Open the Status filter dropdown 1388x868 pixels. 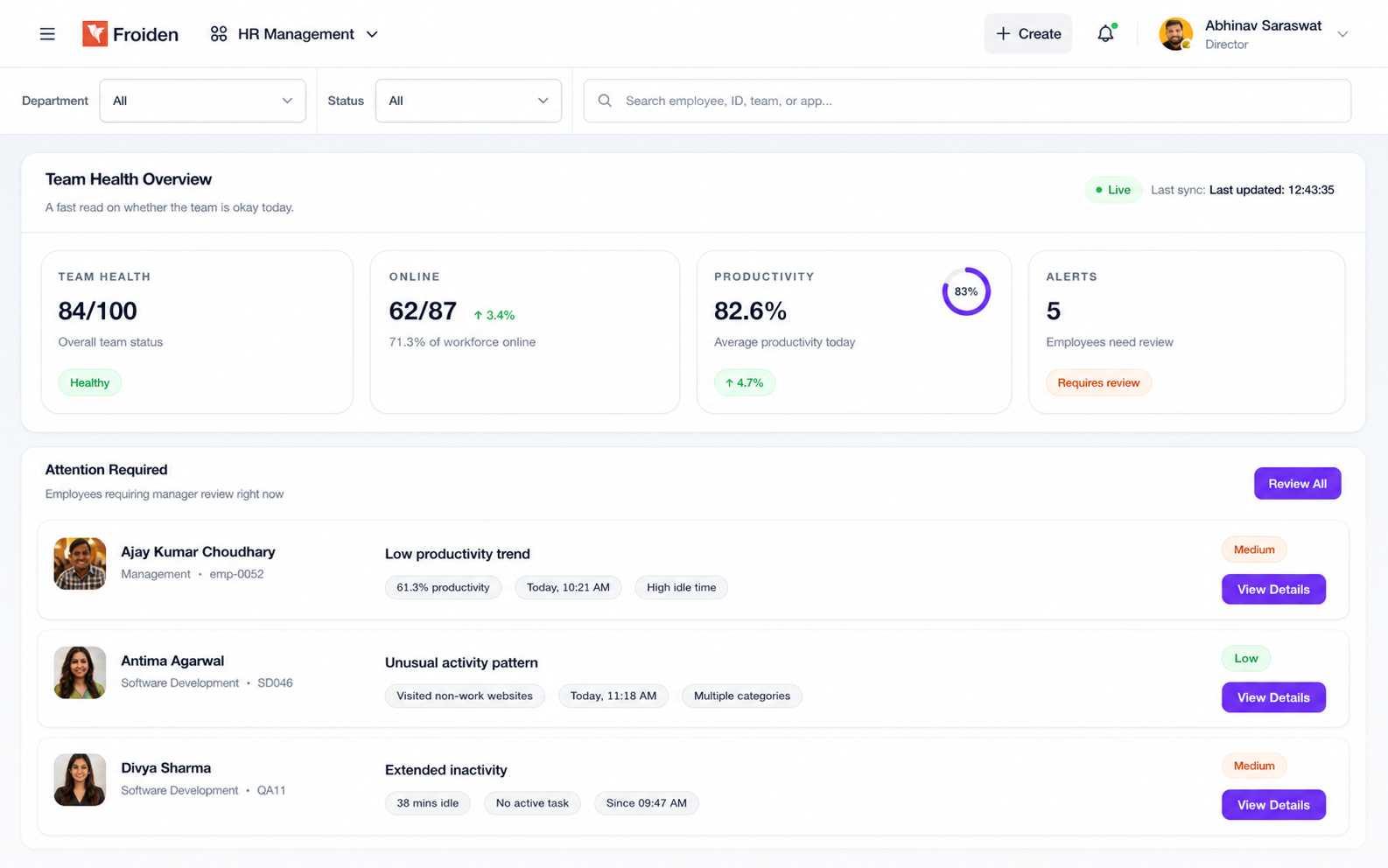point(468,101)
